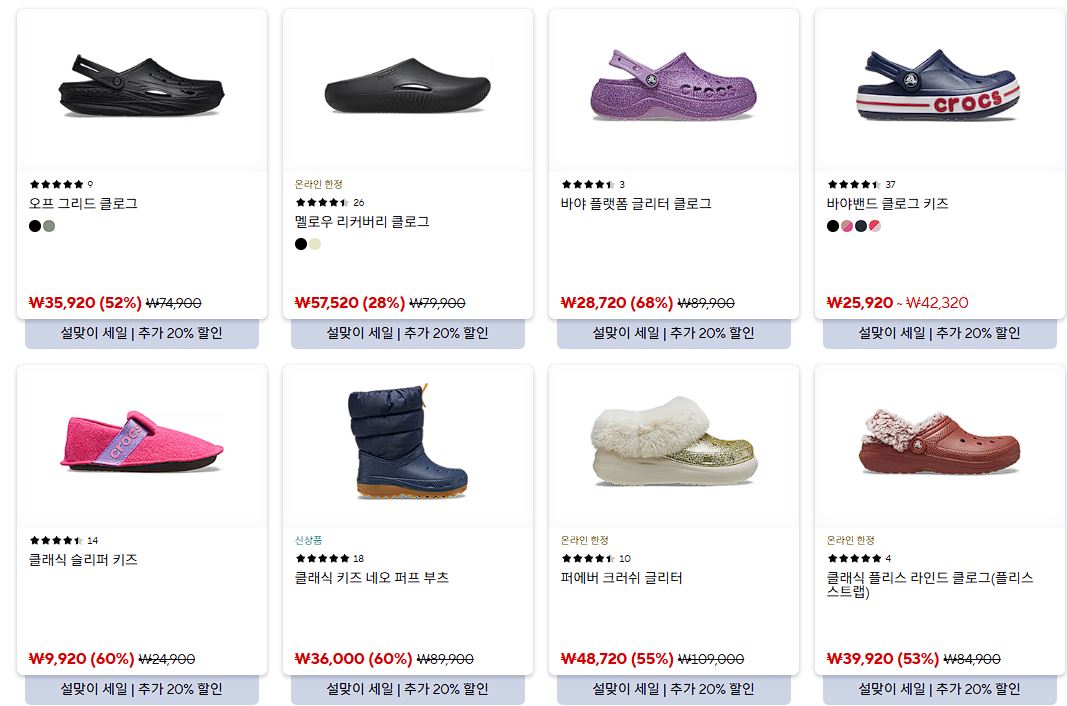View the navy puff boot image
Image resolution: width=1067 pixels, height=706 pixels.
[408, 441]
